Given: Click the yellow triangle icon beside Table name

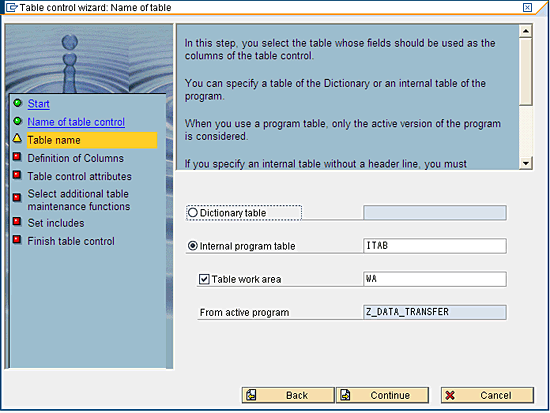Looking at the screenshot, I should tap(17, 138).
